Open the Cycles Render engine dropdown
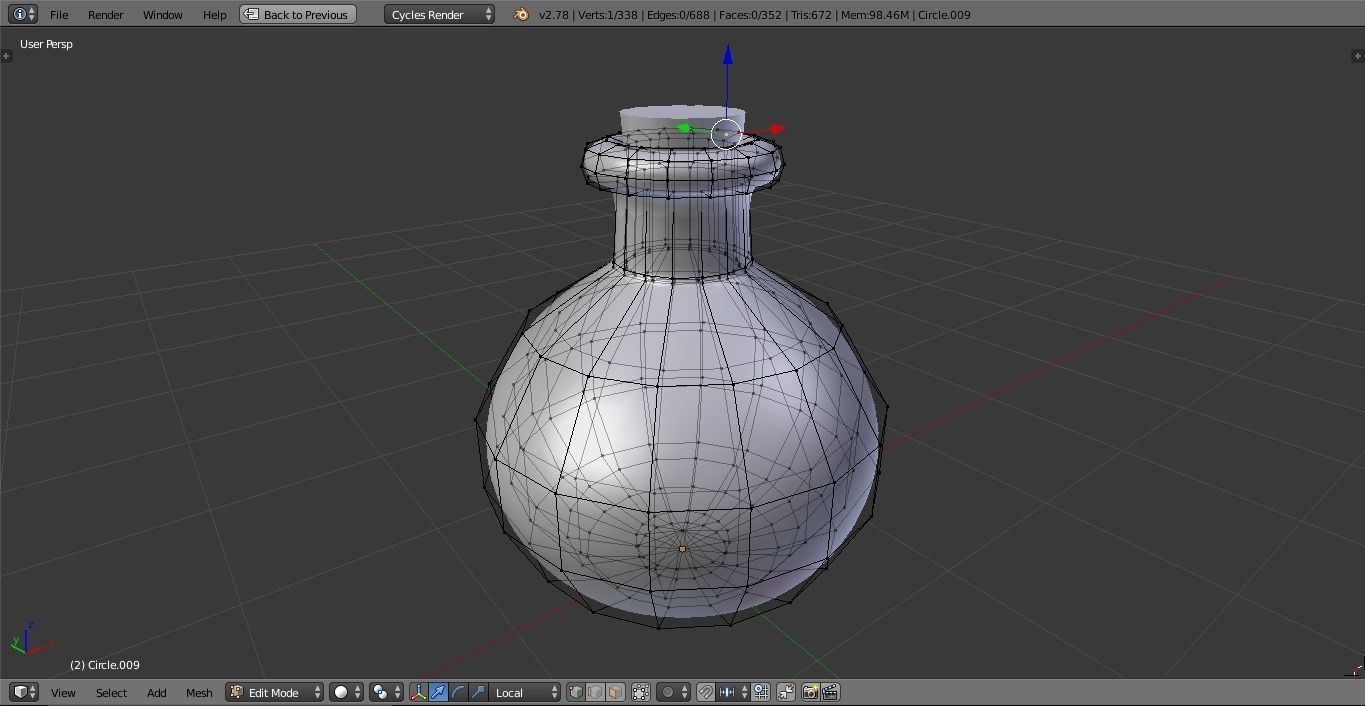The image size is (1365, 706). click(x=440, y=15)
